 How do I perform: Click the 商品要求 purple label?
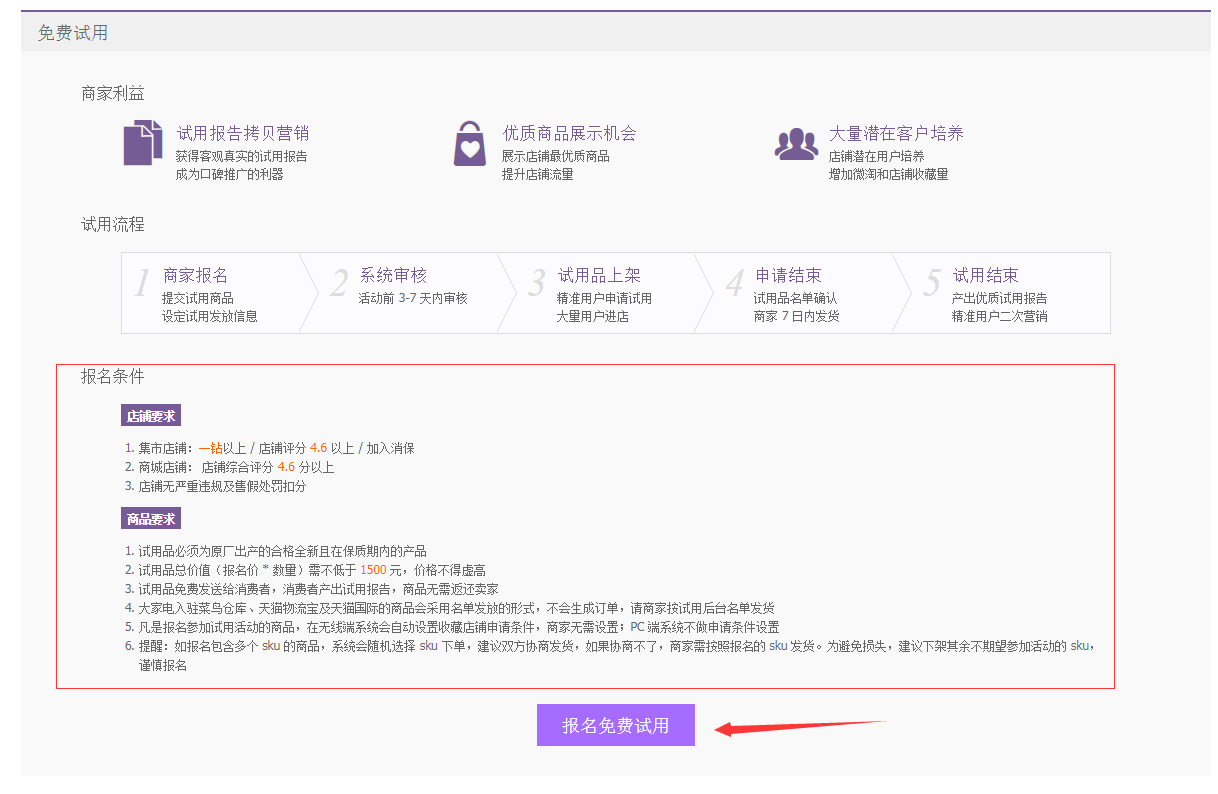pos(151,519)
